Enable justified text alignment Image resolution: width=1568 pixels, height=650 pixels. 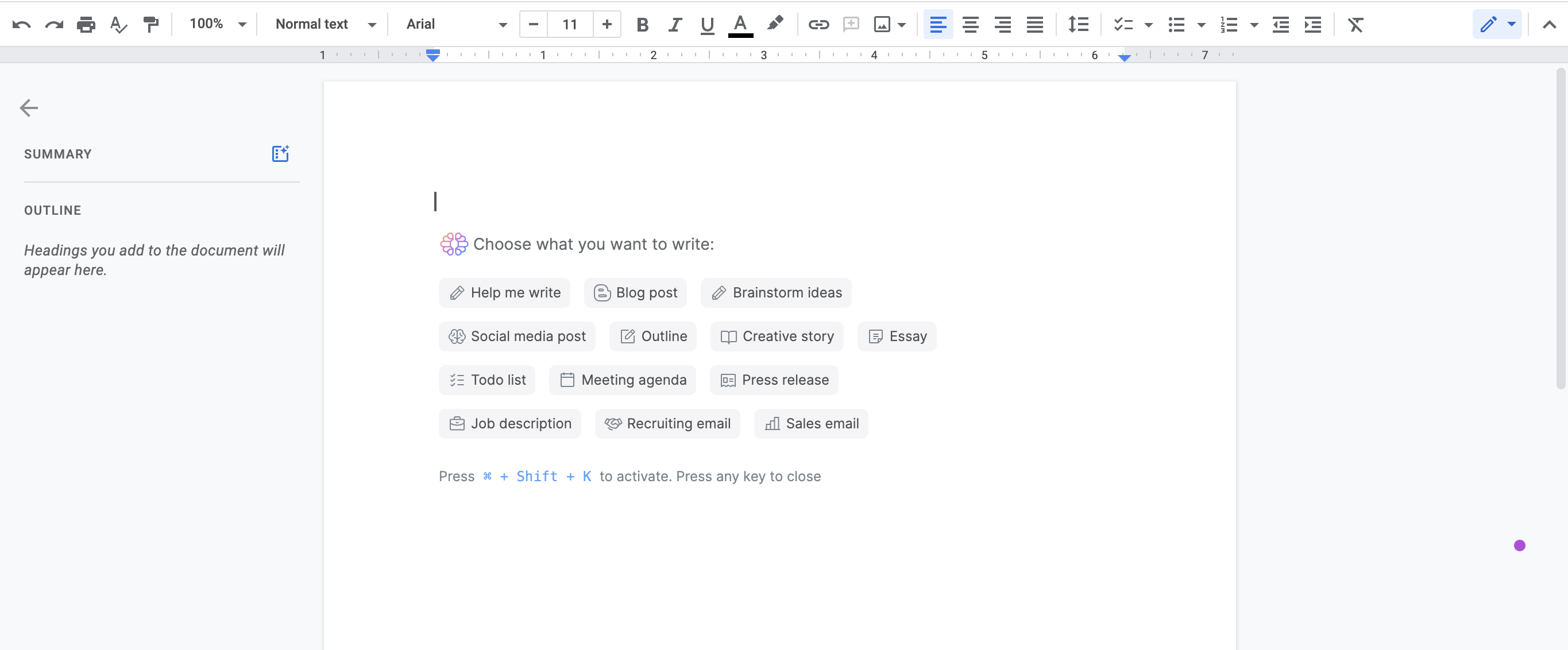tap(1035, 24)
